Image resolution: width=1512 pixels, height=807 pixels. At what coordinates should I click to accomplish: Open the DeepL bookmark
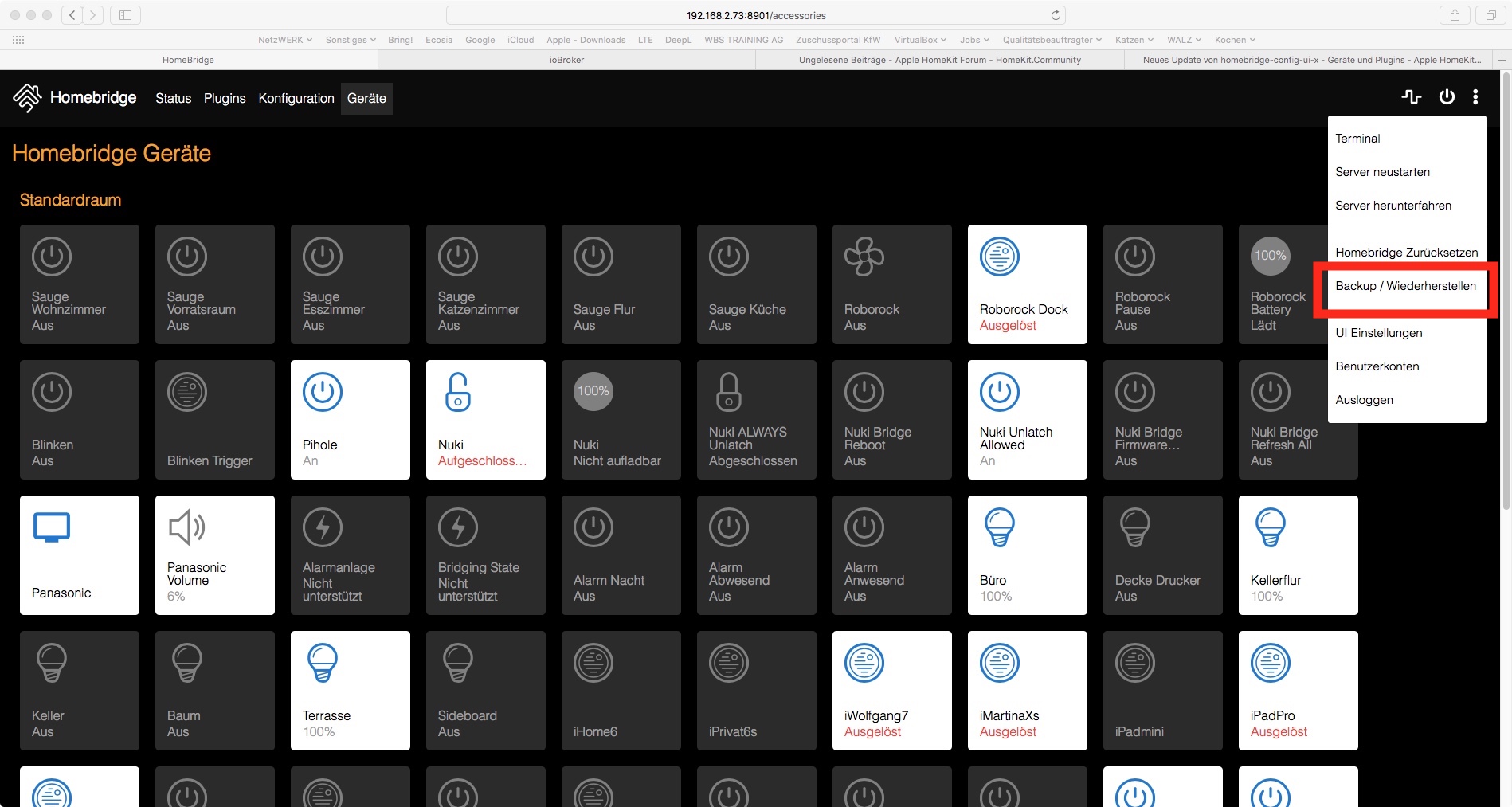678,40
